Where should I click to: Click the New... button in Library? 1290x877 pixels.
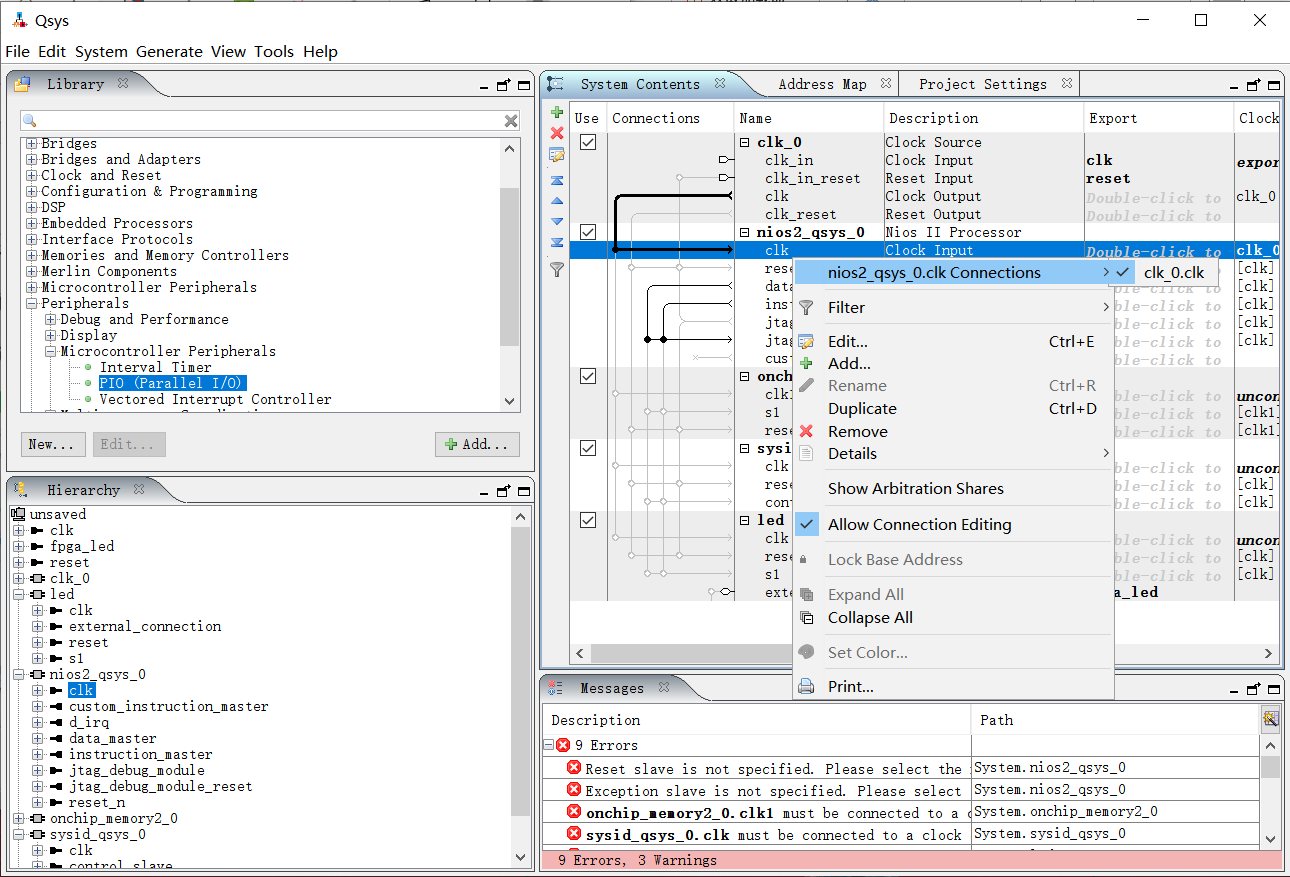(52, 444)
